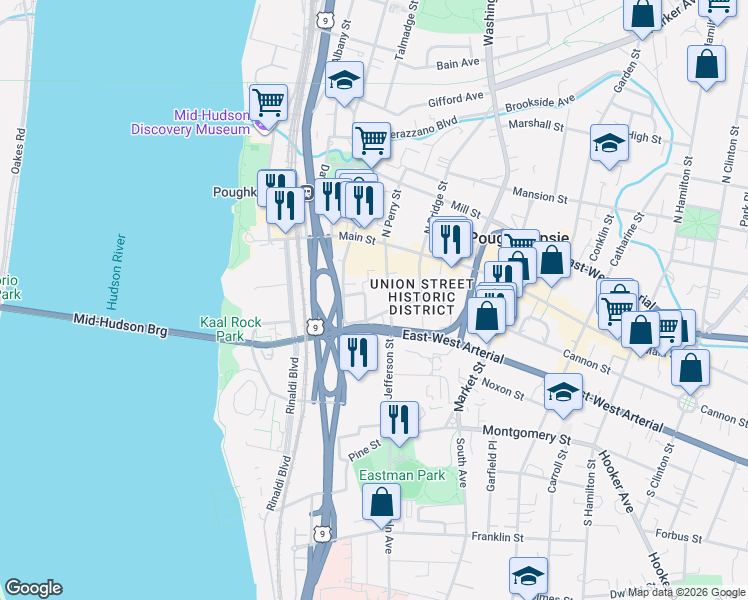Select the Route 9 shield at top of map

pos(325,20)
